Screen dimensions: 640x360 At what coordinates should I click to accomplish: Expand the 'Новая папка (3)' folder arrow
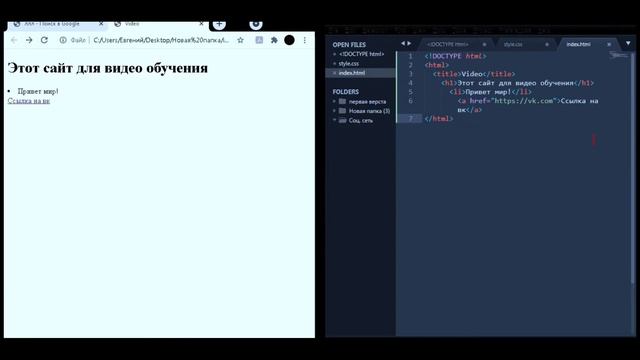334,111
